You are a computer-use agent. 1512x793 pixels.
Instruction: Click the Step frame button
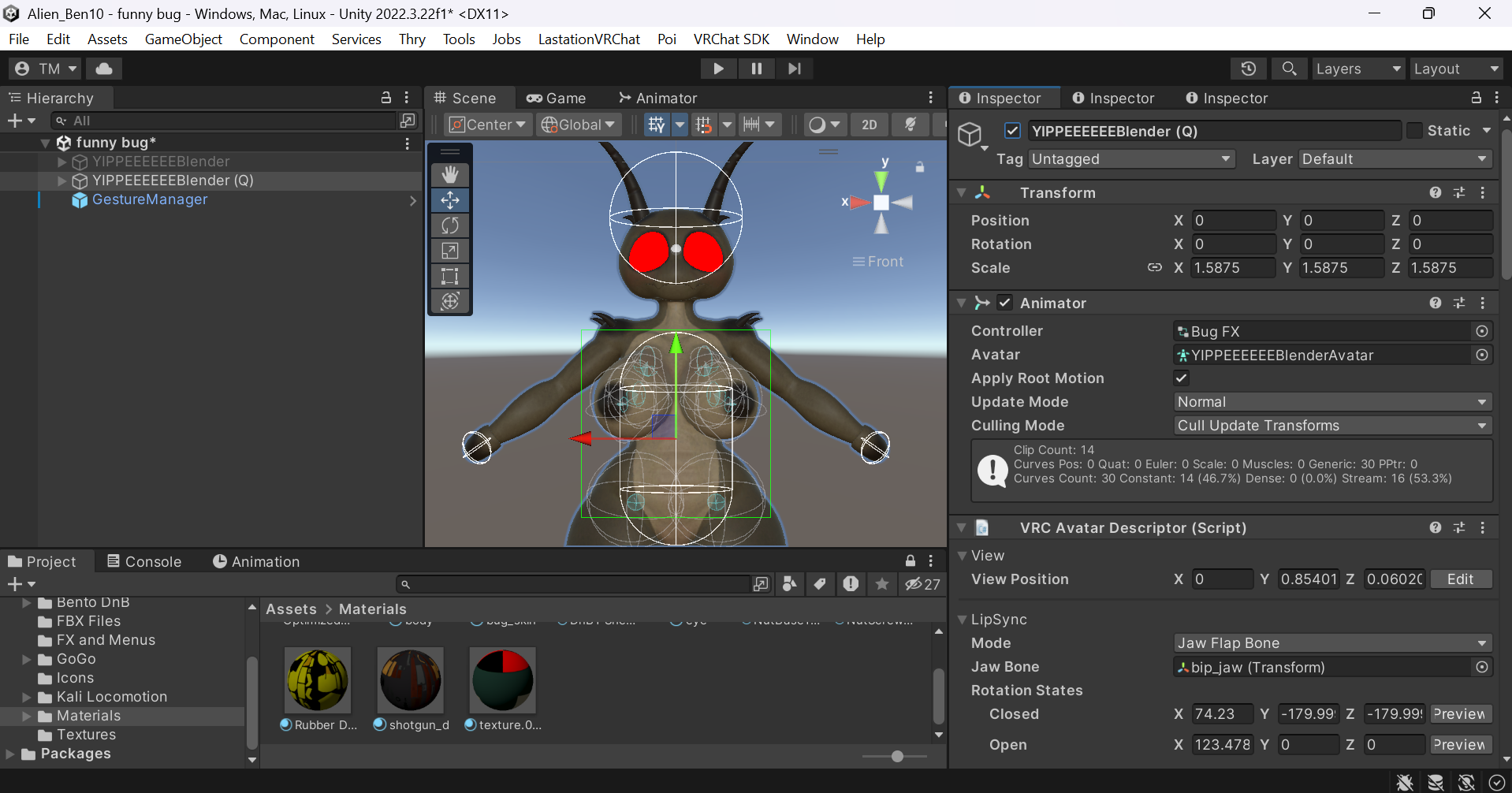coord(795,69)
